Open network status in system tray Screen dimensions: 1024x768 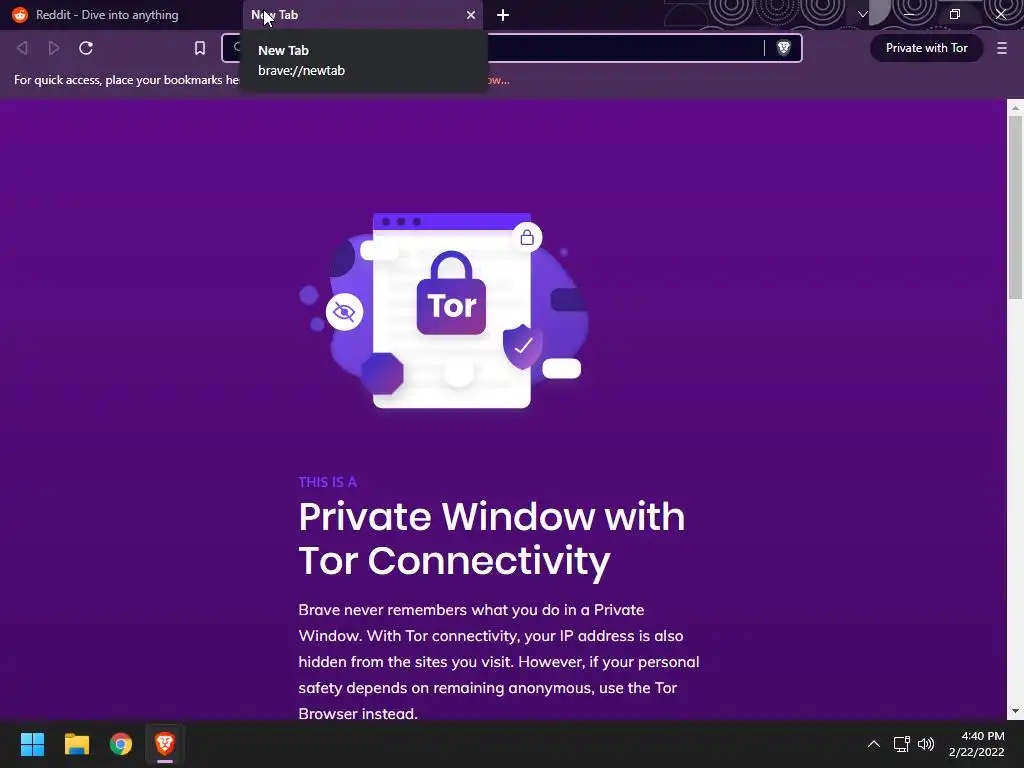coord(902,744)
